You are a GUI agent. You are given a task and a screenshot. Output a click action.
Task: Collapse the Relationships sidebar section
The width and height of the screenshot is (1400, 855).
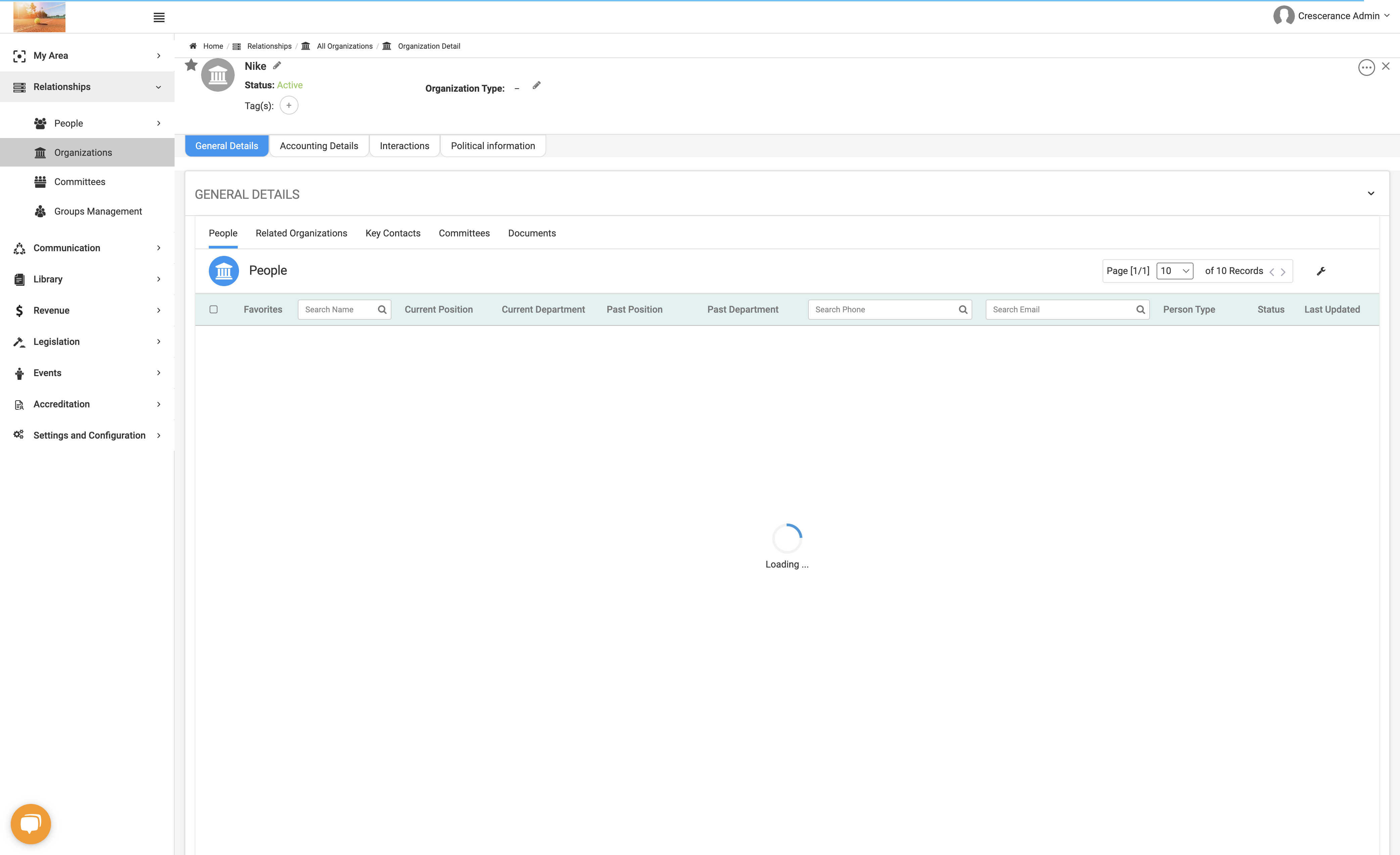(87, 87)
